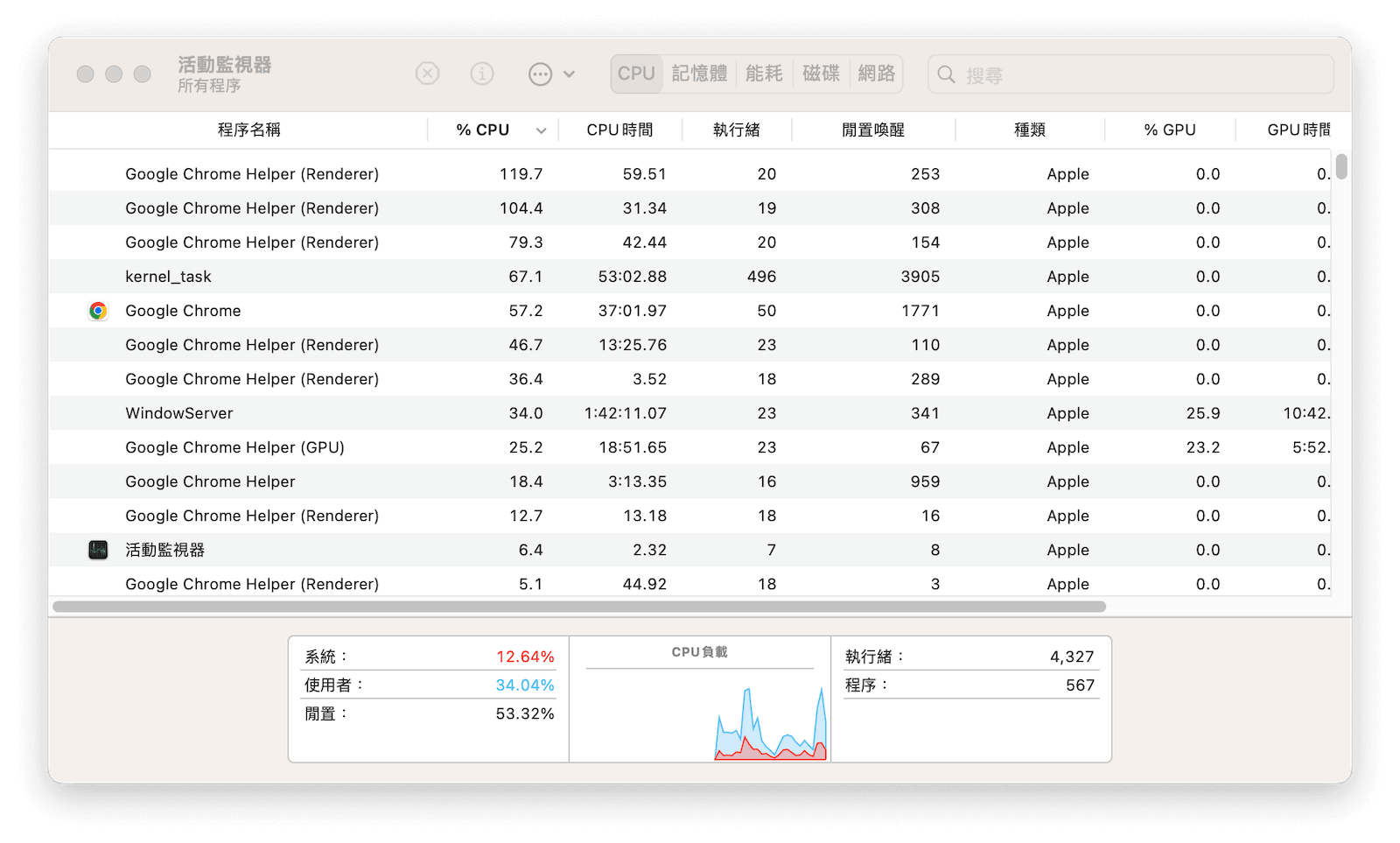Click the magnifier icon in search field
Viewport: 1400px width, 843px height.
tap(947, 75)
